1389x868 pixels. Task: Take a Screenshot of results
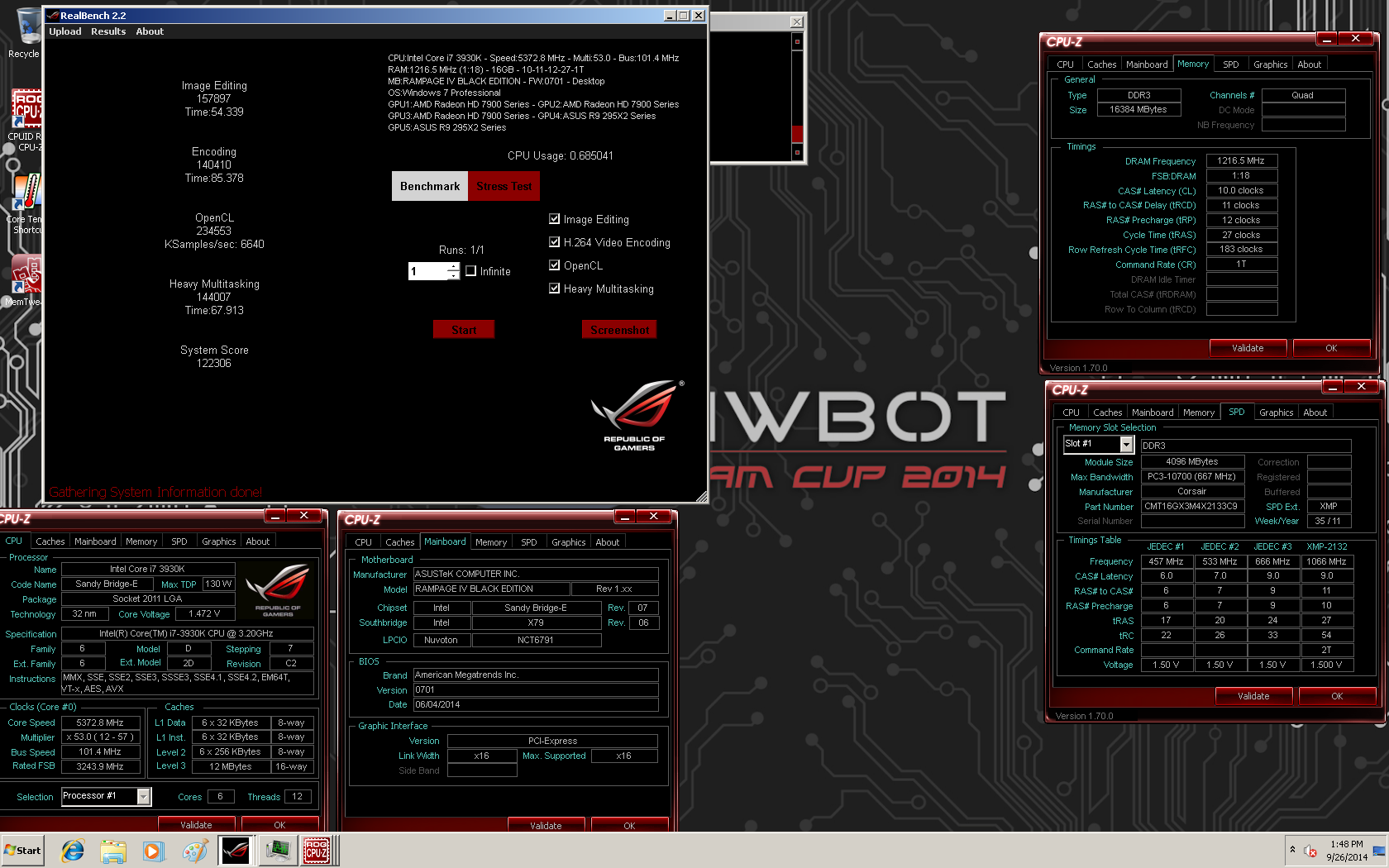tap(619, 330)
